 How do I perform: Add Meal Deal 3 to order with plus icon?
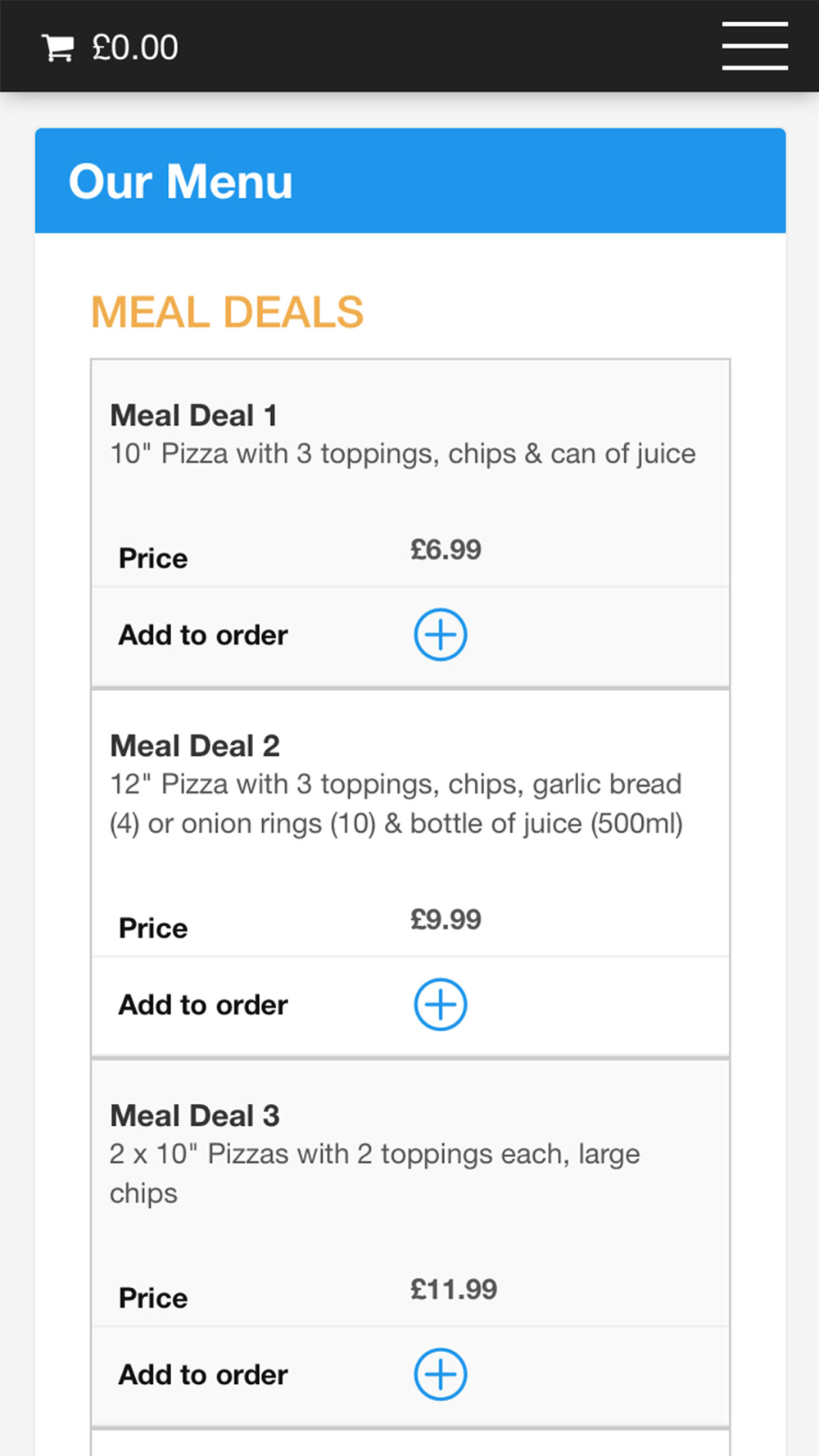coord(441,1374)
